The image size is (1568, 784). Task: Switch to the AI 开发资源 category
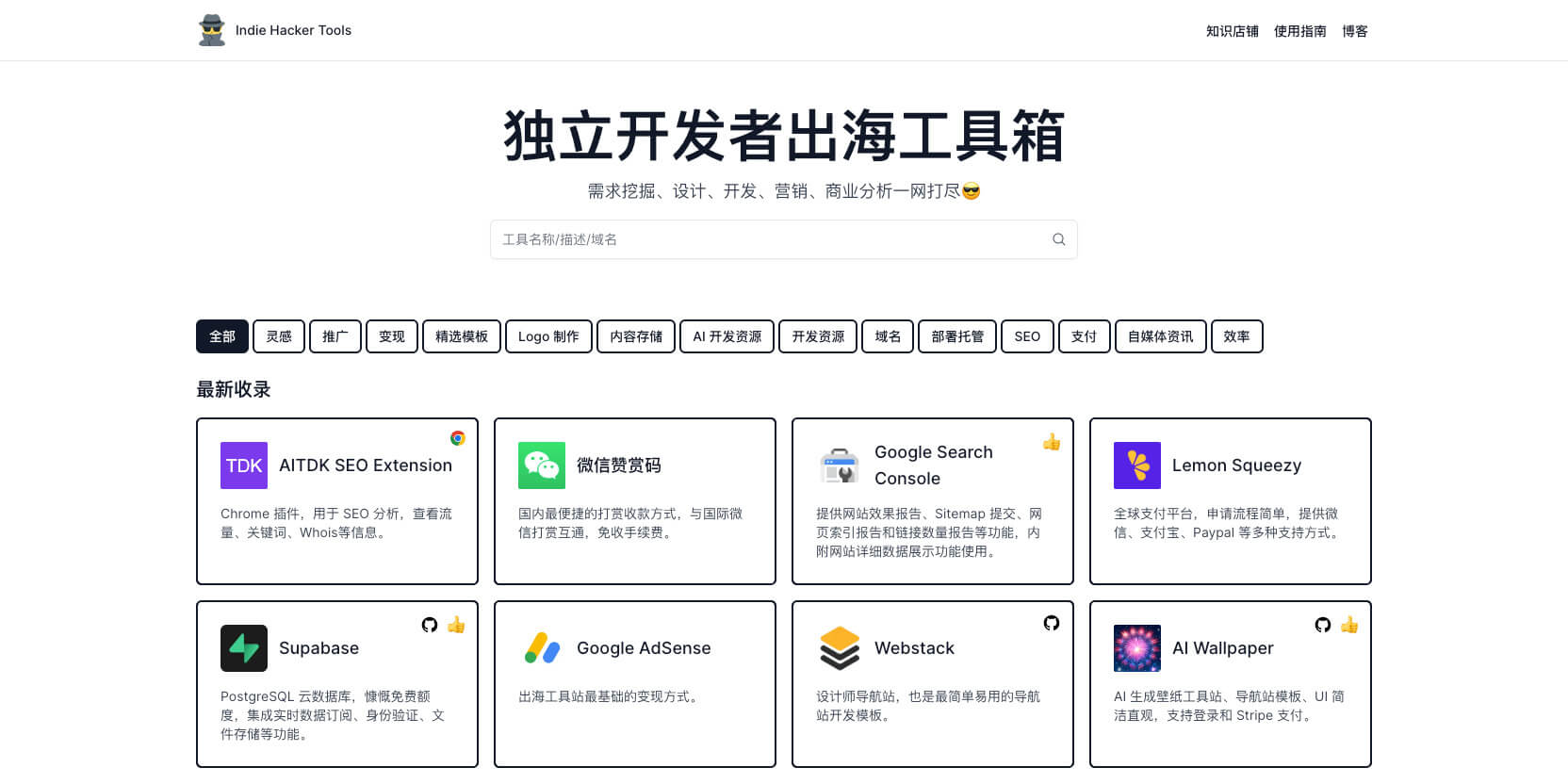tap(727, 336)
